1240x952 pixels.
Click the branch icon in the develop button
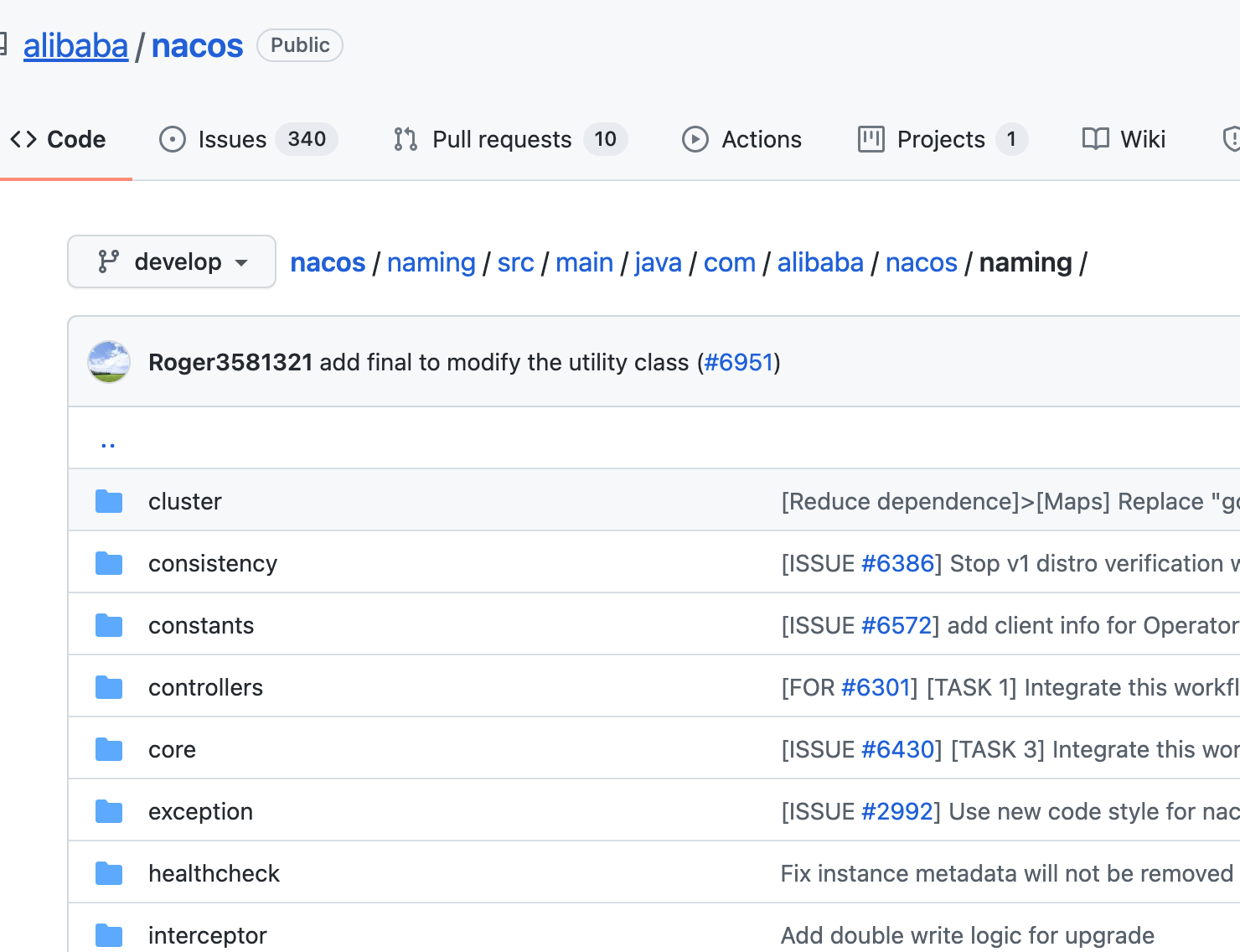(109, 261)
